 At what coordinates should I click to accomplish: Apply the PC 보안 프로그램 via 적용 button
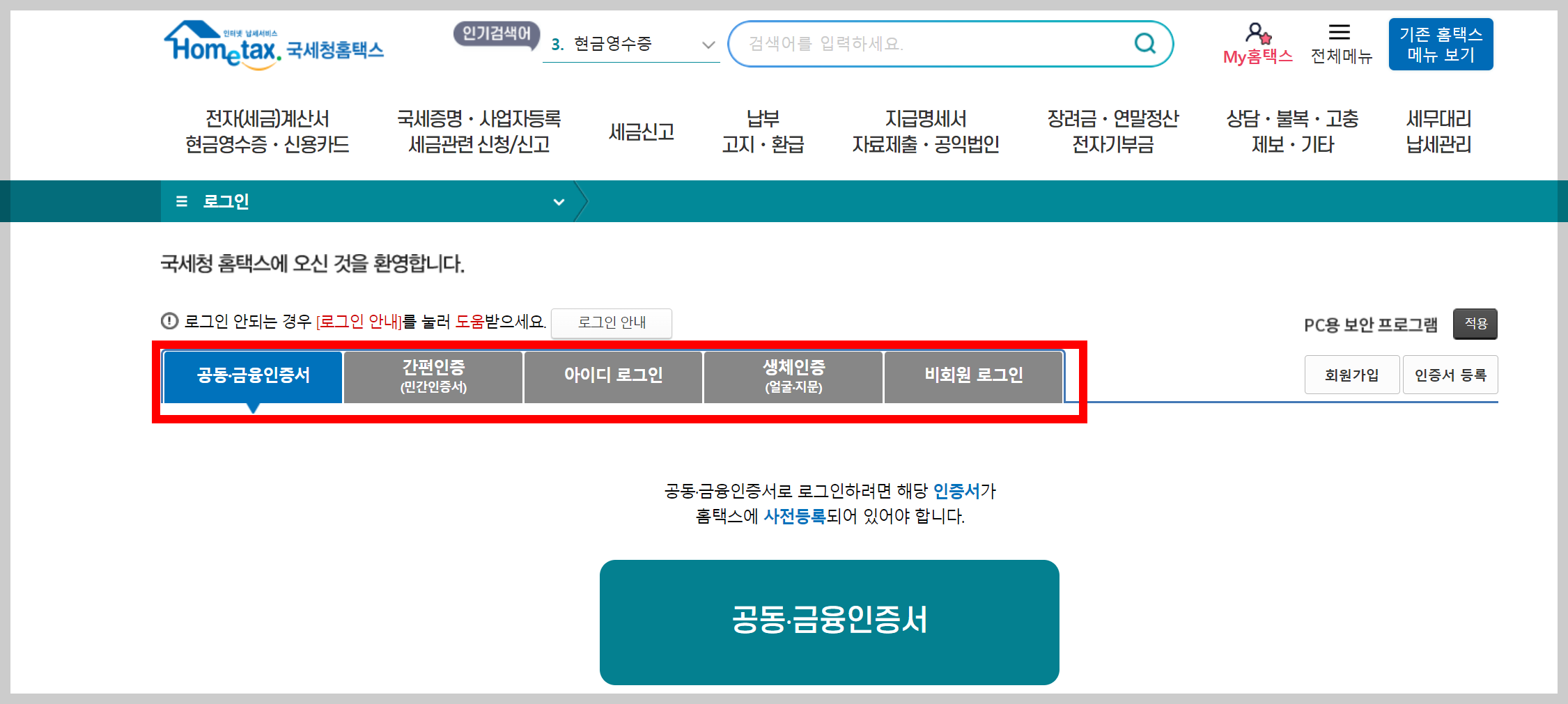[x=1475, y=323]
